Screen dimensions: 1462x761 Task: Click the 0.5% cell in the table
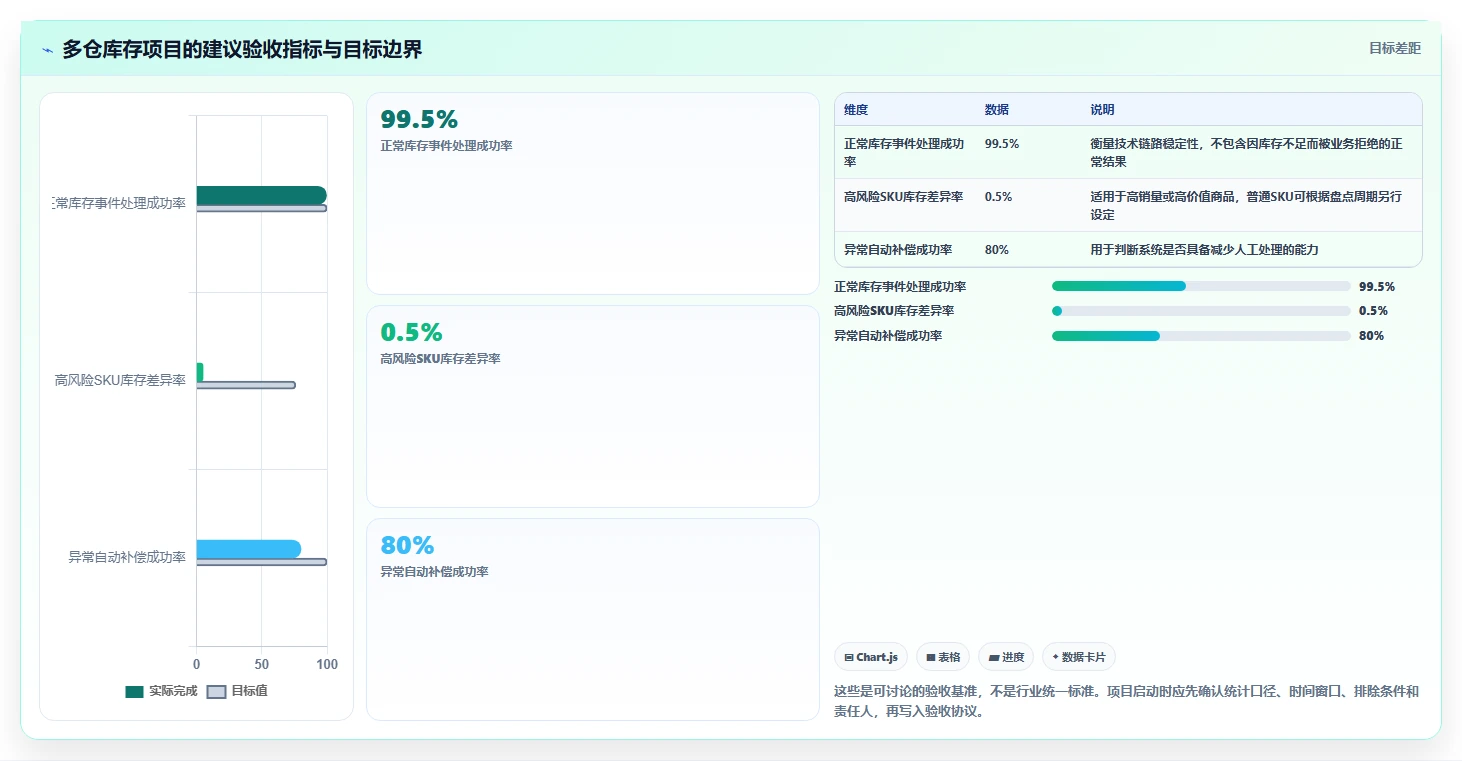[x=998, y=197]
